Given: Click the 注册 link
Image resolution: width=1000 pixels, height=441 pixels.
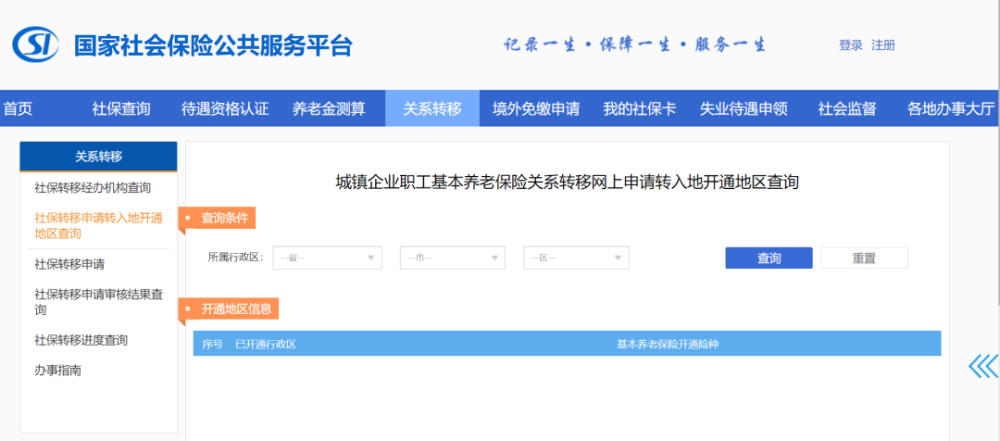Looking at the screenshot, I should (883, 45).
